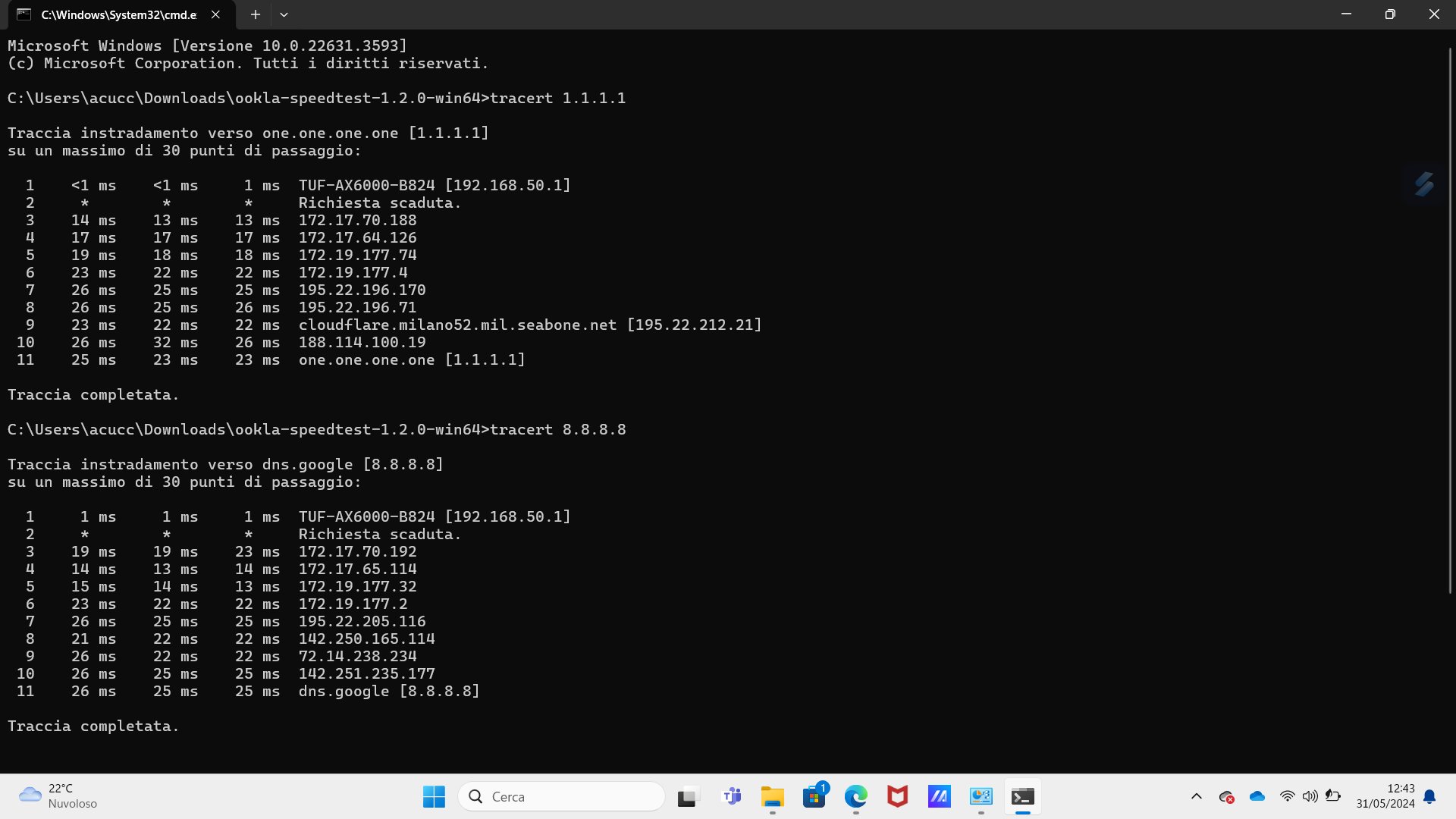Click the blue overlay icon at the right edge
The height and width of the screenshot is (819, 1456).
1424,184
